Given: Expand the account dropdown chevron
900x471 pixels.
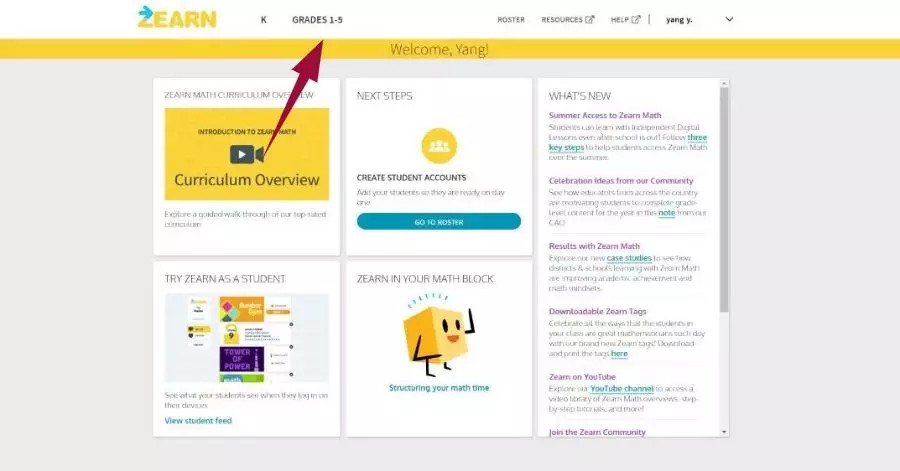Looking at the screenshot, I should click(729, 19).
